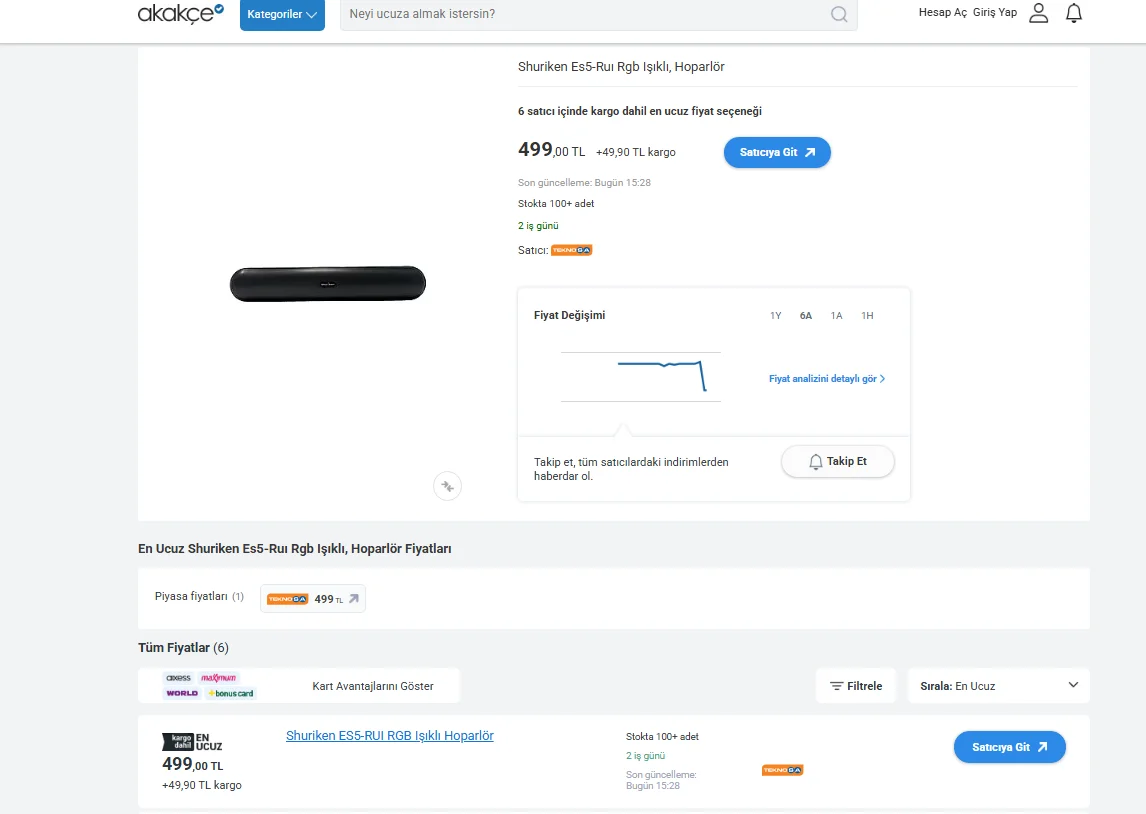Click the magnifier search icon
1146x814 pixels.
coord(839,14)
